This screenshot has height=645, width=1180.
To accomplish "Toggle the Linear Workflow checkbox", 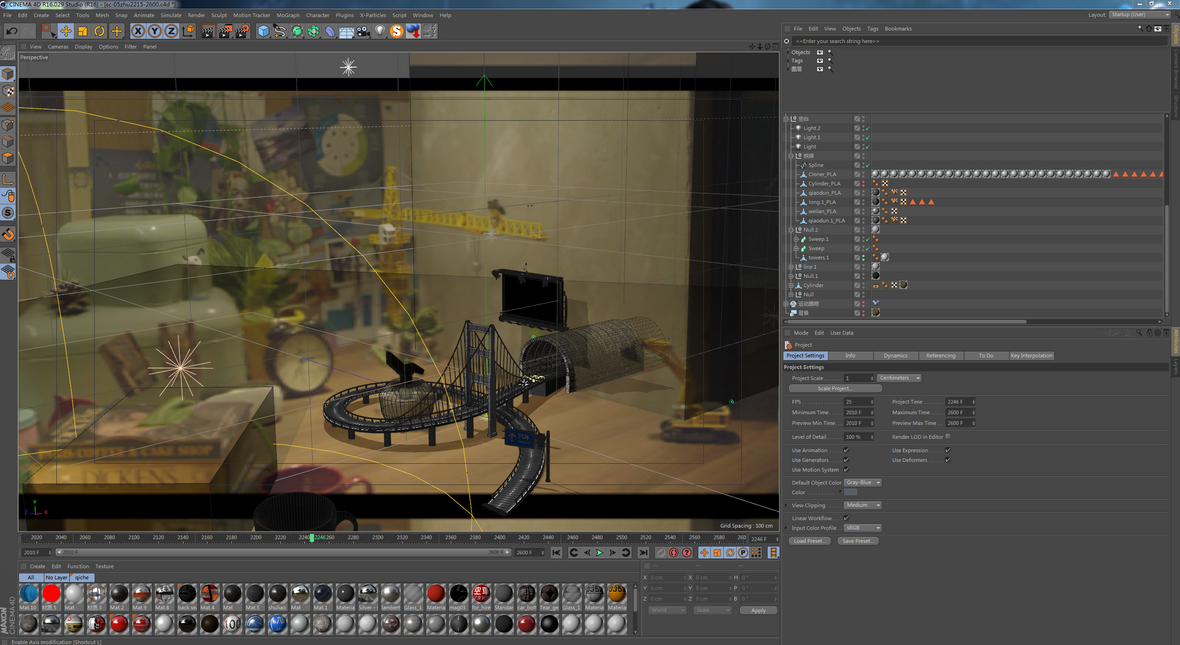I will pyautogui.click(x=846, y=518).
